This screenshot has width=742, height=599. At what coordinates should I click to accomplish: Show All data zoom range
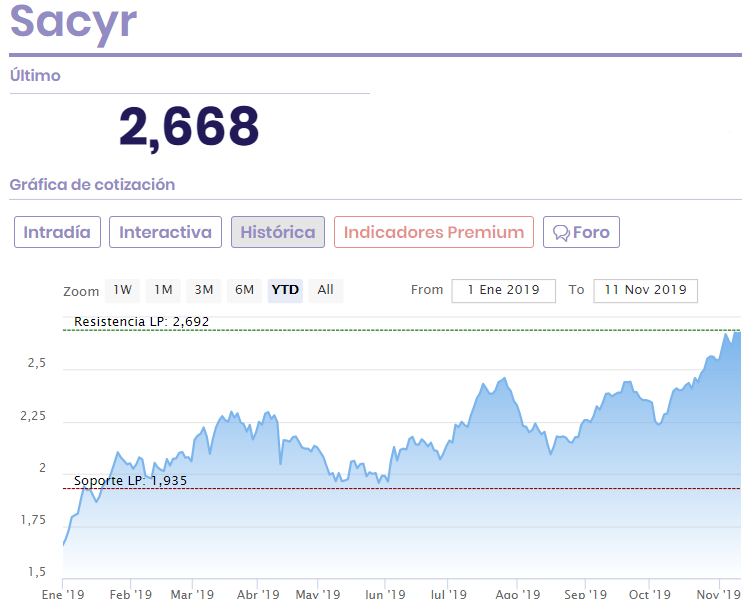326,290
